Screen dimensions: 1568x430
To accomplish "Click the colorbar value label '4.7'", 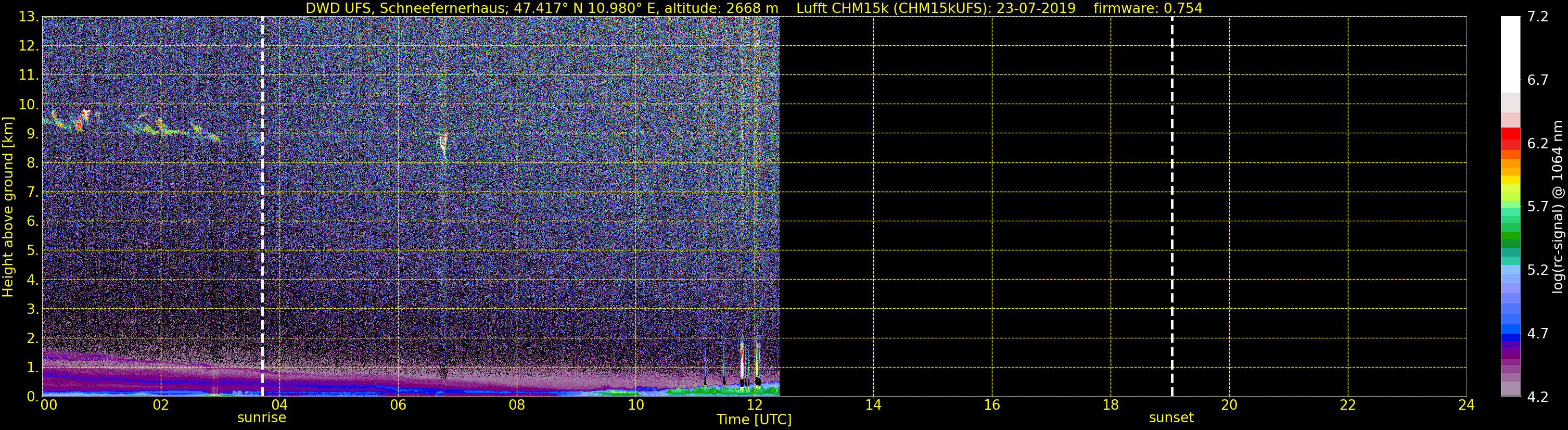I will tap(1538, 333).
